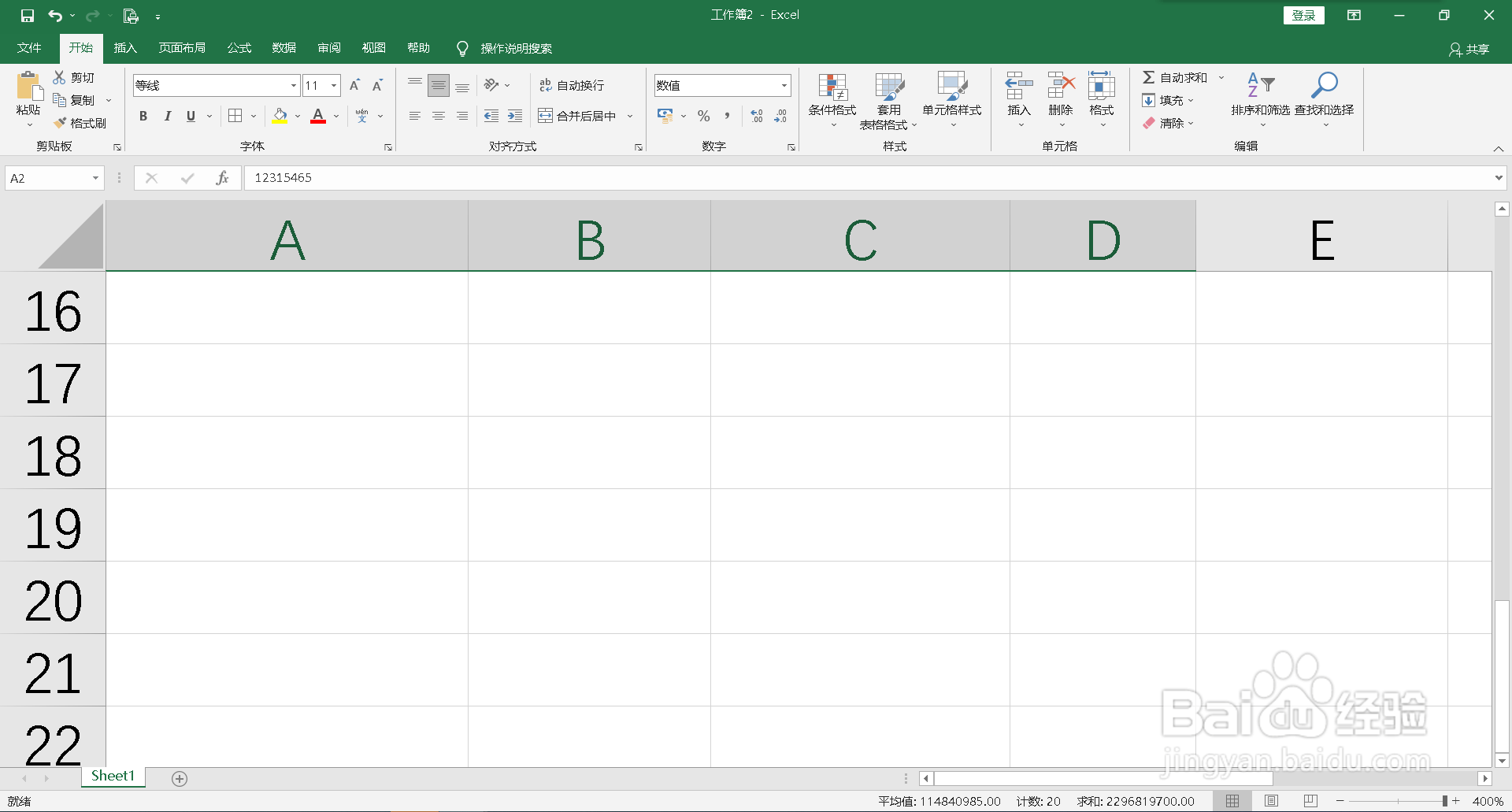This screenshot has width=1512, height=812.
Task: Click the formula bar containing 12315465
Action: 868,178
